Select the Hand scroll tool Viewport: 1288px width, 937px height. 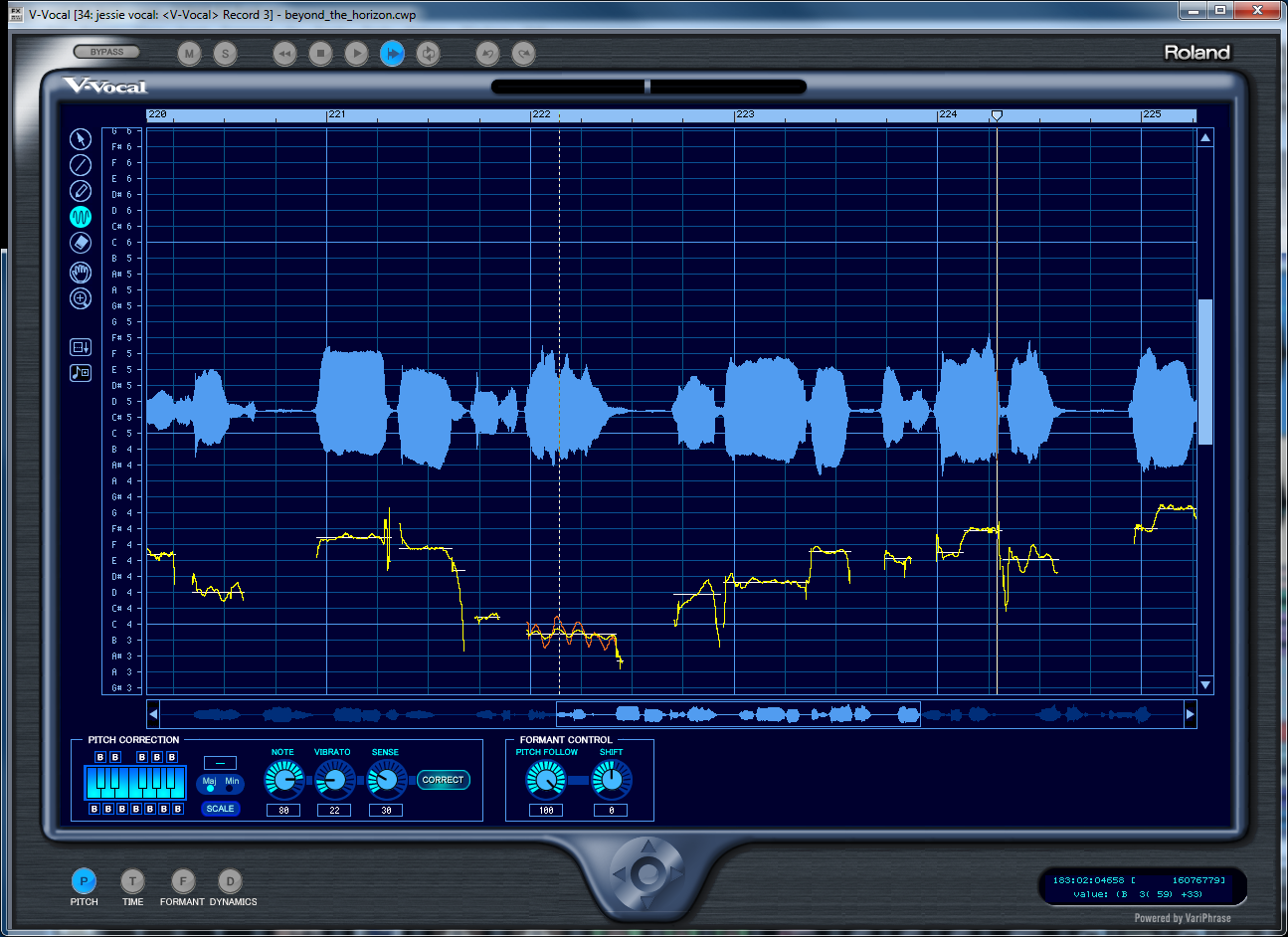click(81, 273)
